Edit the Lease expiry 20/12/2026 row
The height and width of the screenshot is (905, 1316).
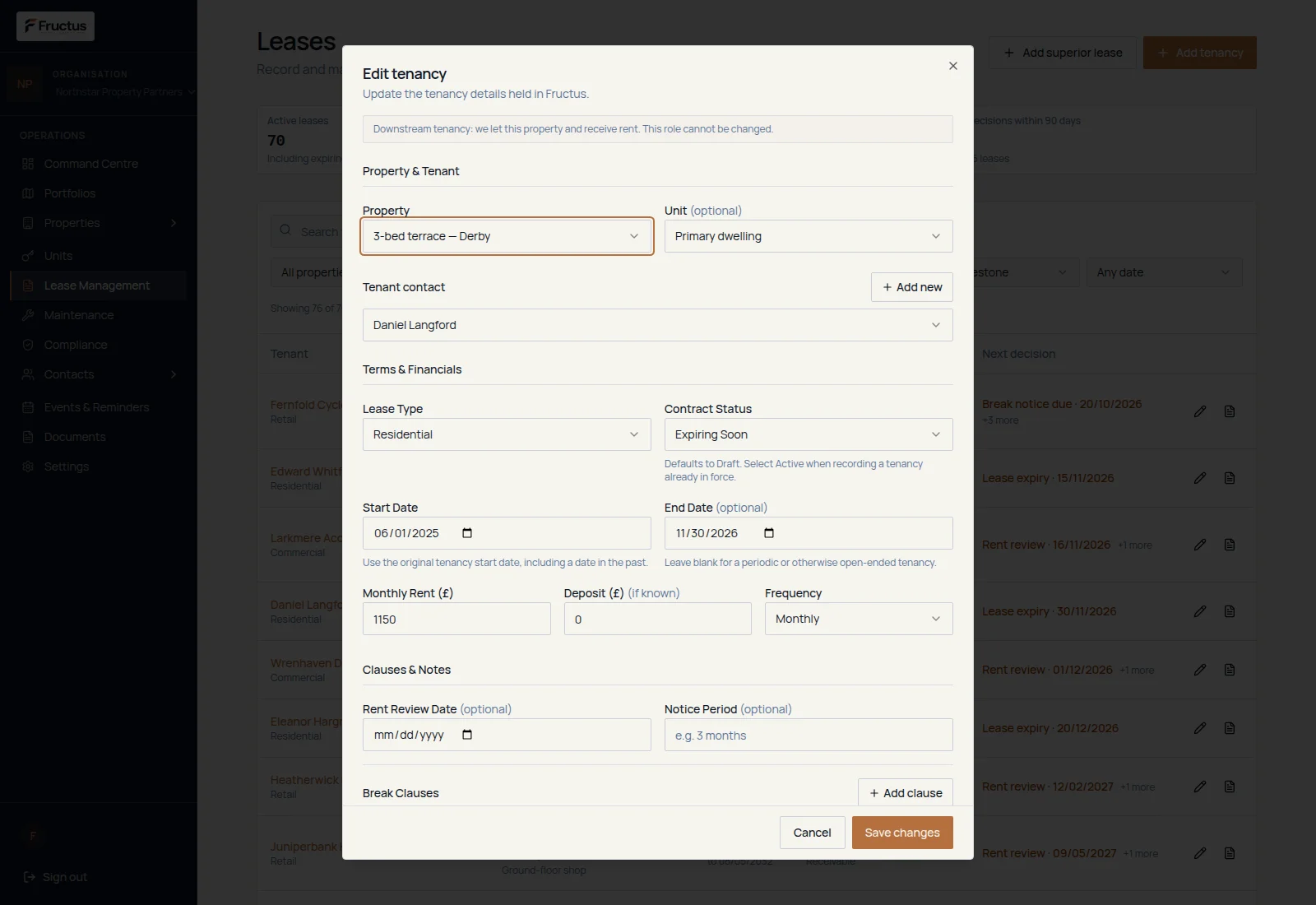(x=1200, y=728)
